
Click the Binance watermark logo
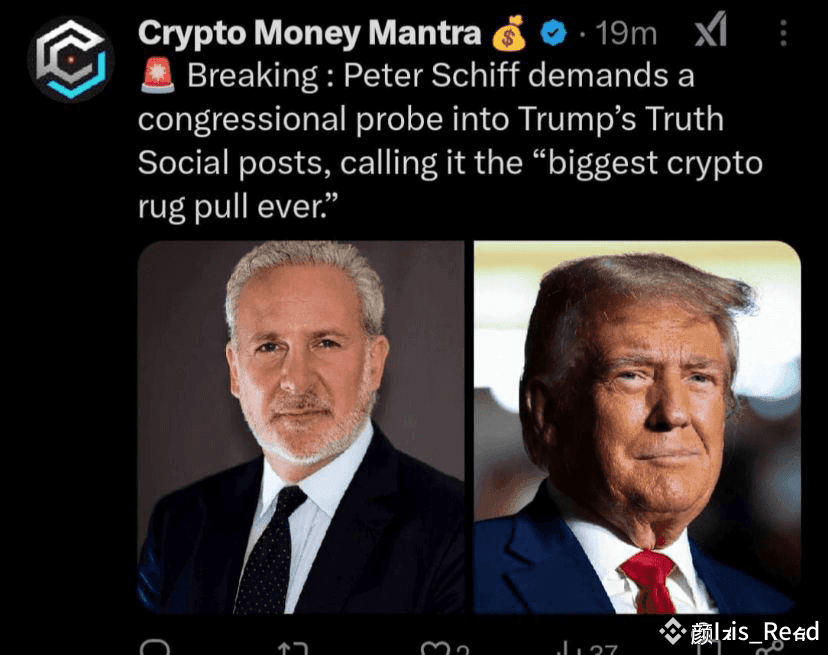pyautogui.click(x=673, y=631)
